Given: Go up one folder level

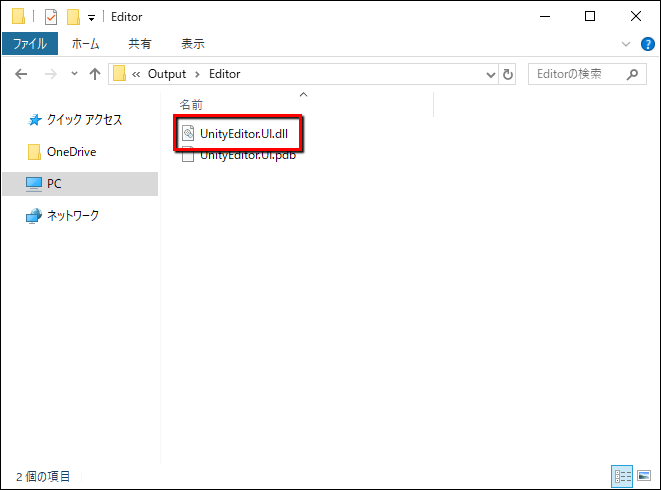Looking at the screenshot, I should (95, 74).
